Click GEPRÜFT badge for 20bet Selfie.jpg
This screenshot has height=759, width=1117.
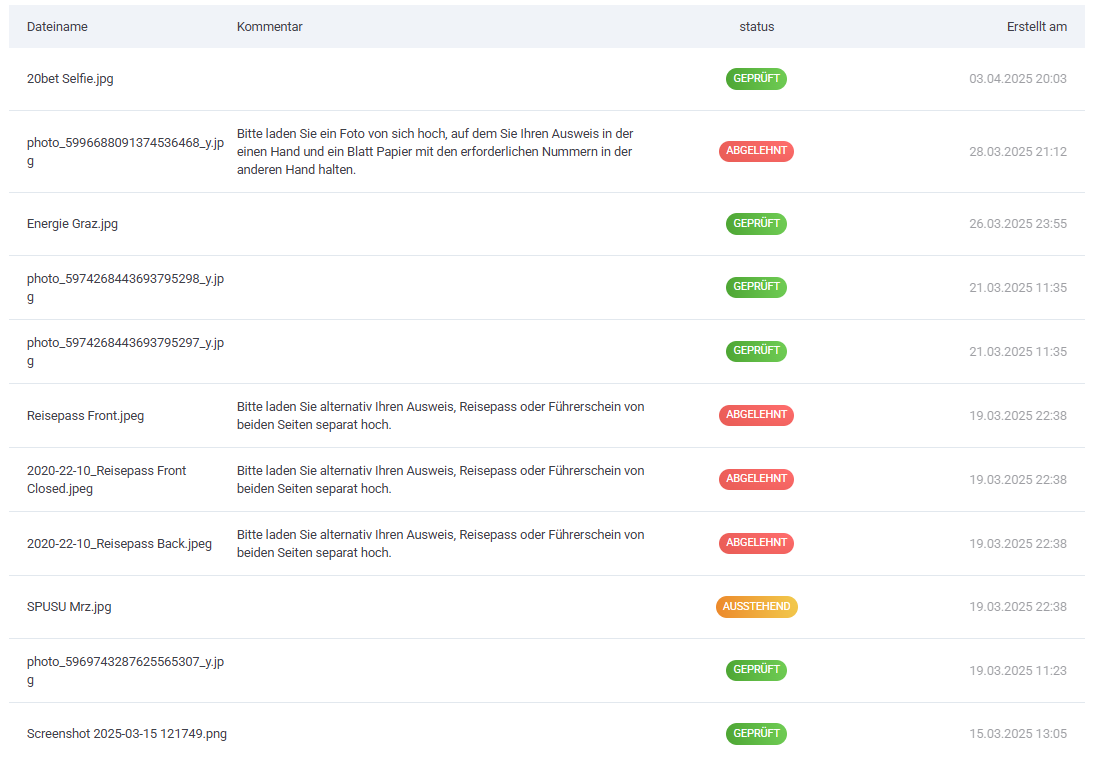[x=756, y=79]
